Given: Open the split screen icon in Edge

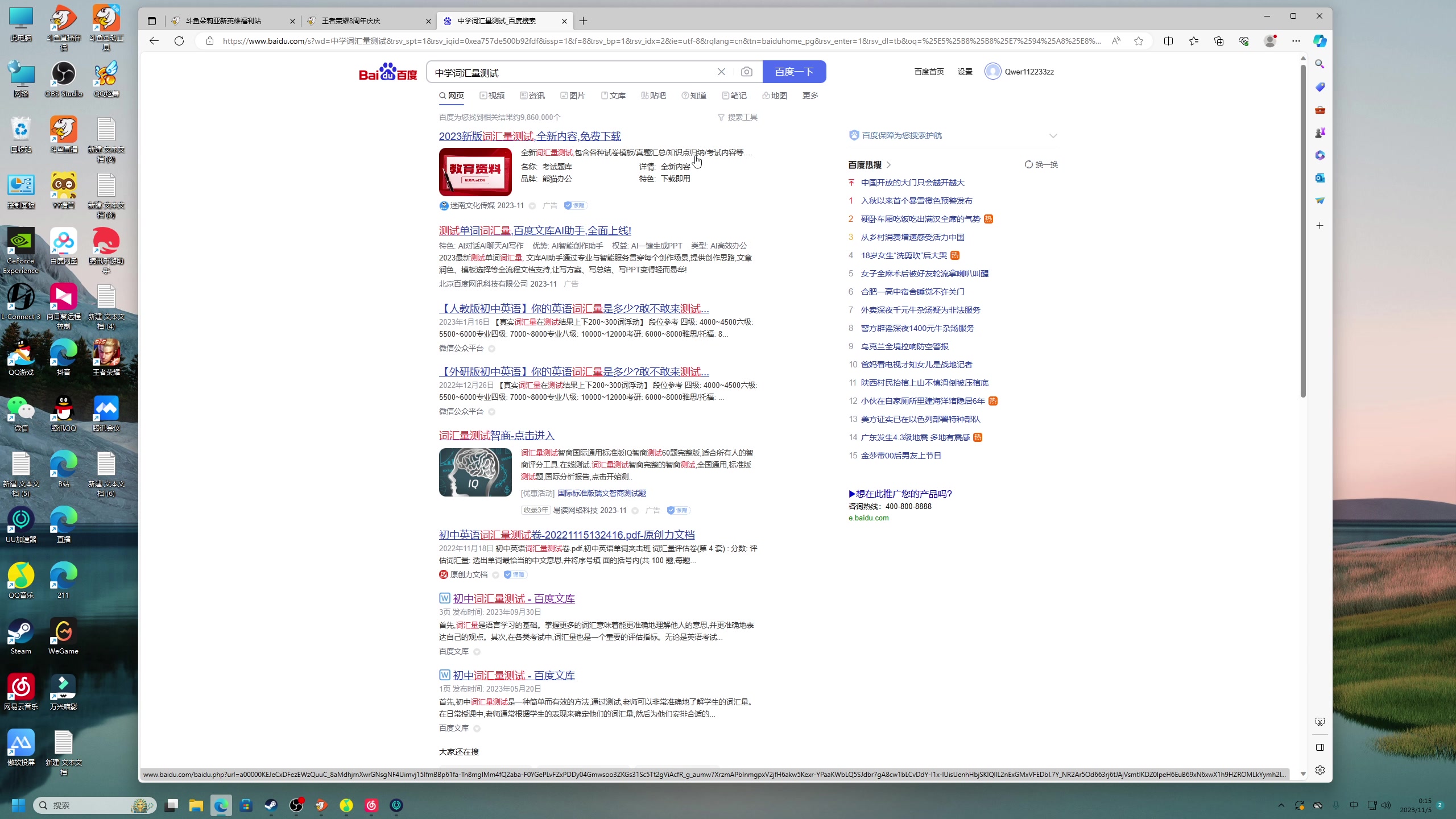Looking at the screenshot, I should 1169,41.
